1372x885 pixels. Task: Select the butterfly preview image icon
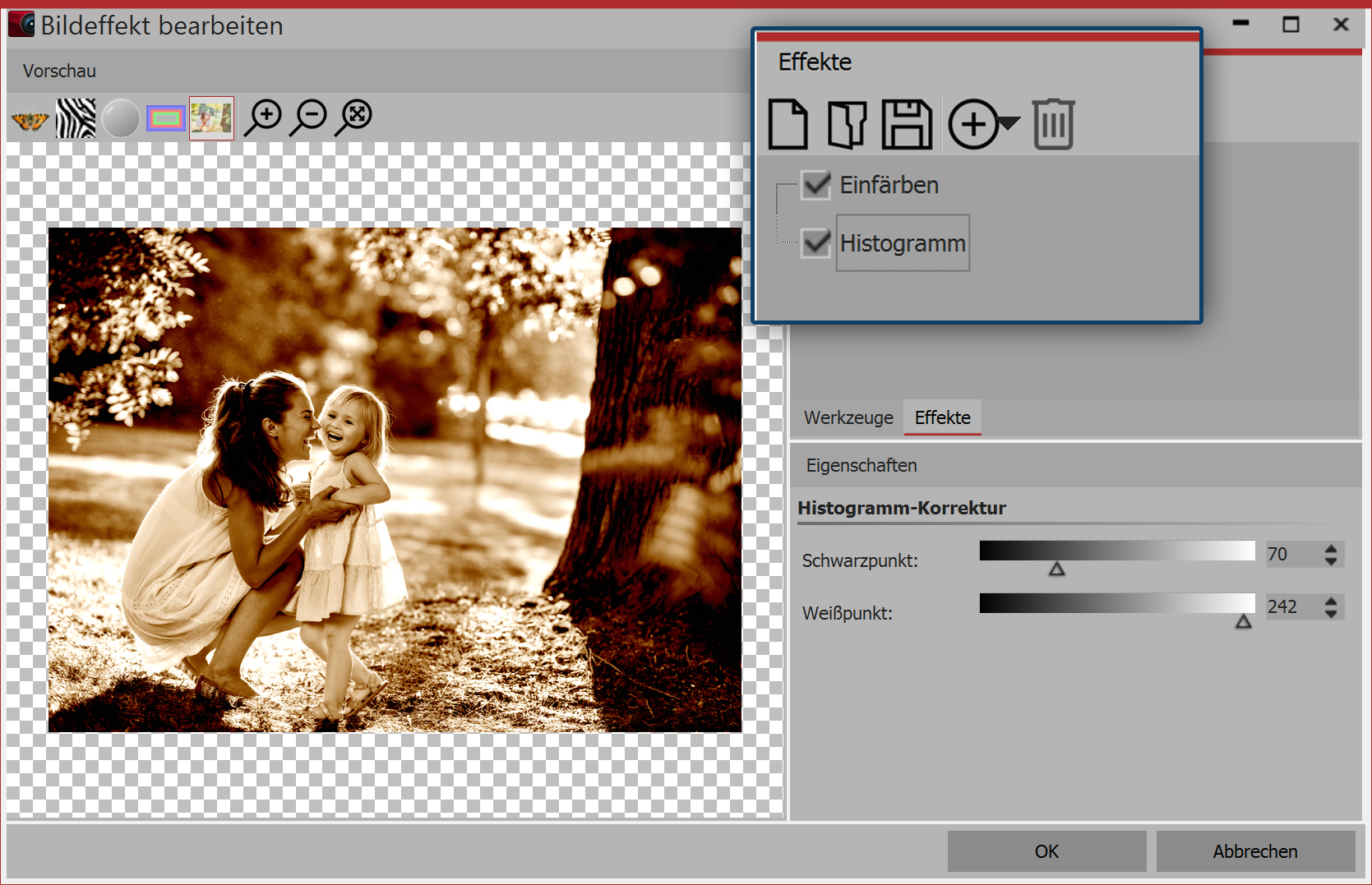(x=30, y=120)
